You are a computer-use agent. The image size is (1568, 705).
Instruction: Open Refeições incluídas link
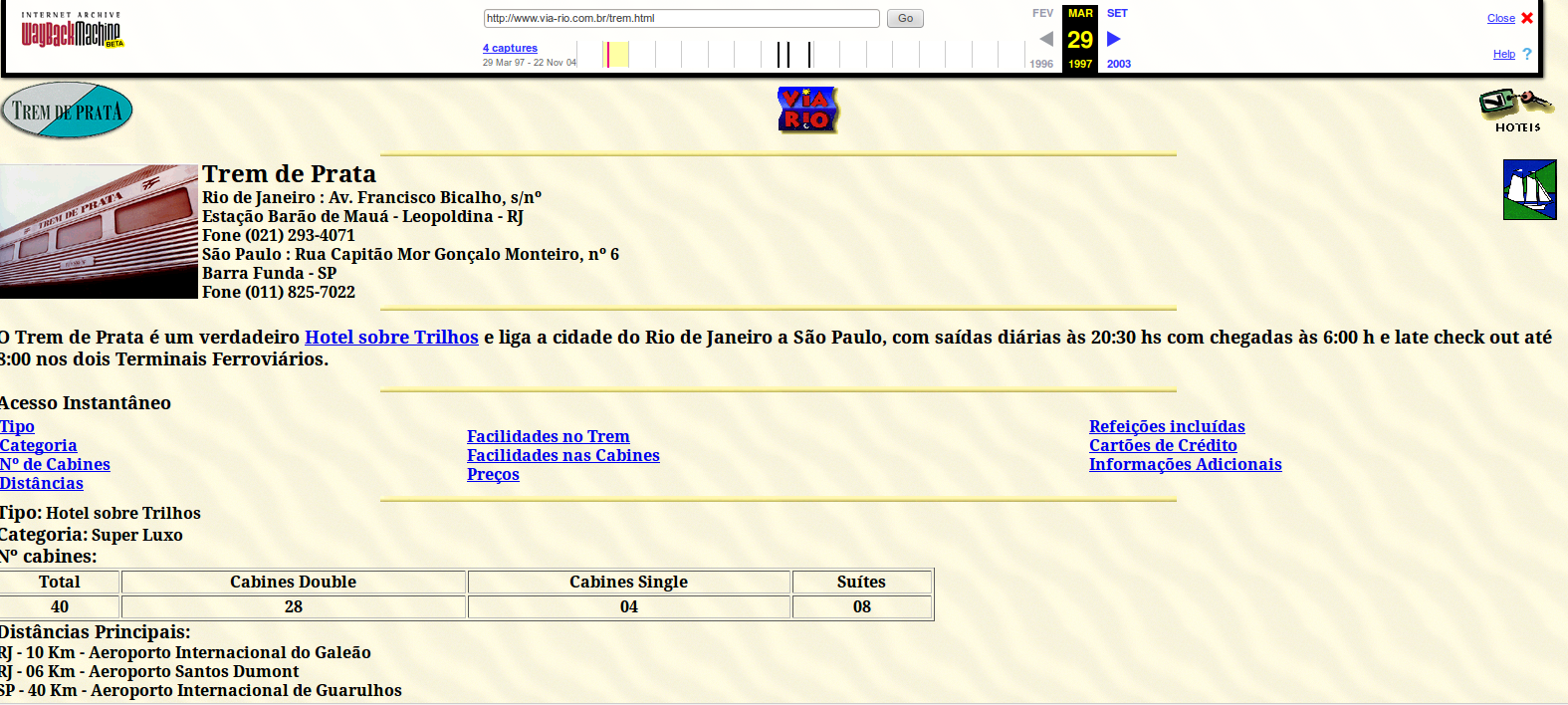(x=1167, y=426)
